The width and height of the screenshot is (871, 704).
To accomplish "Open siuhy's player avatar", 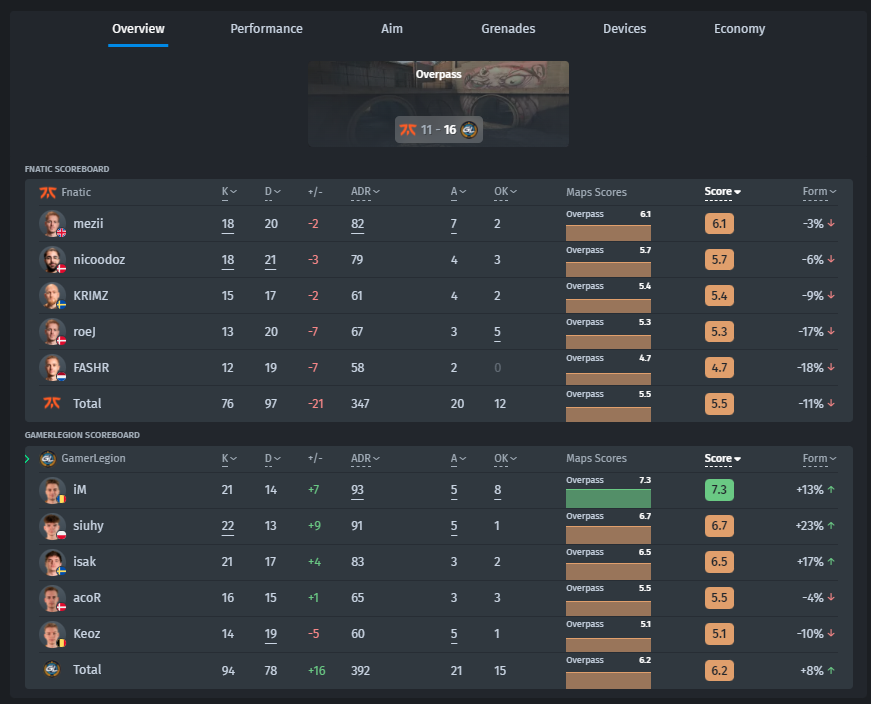I will (52, 526).
